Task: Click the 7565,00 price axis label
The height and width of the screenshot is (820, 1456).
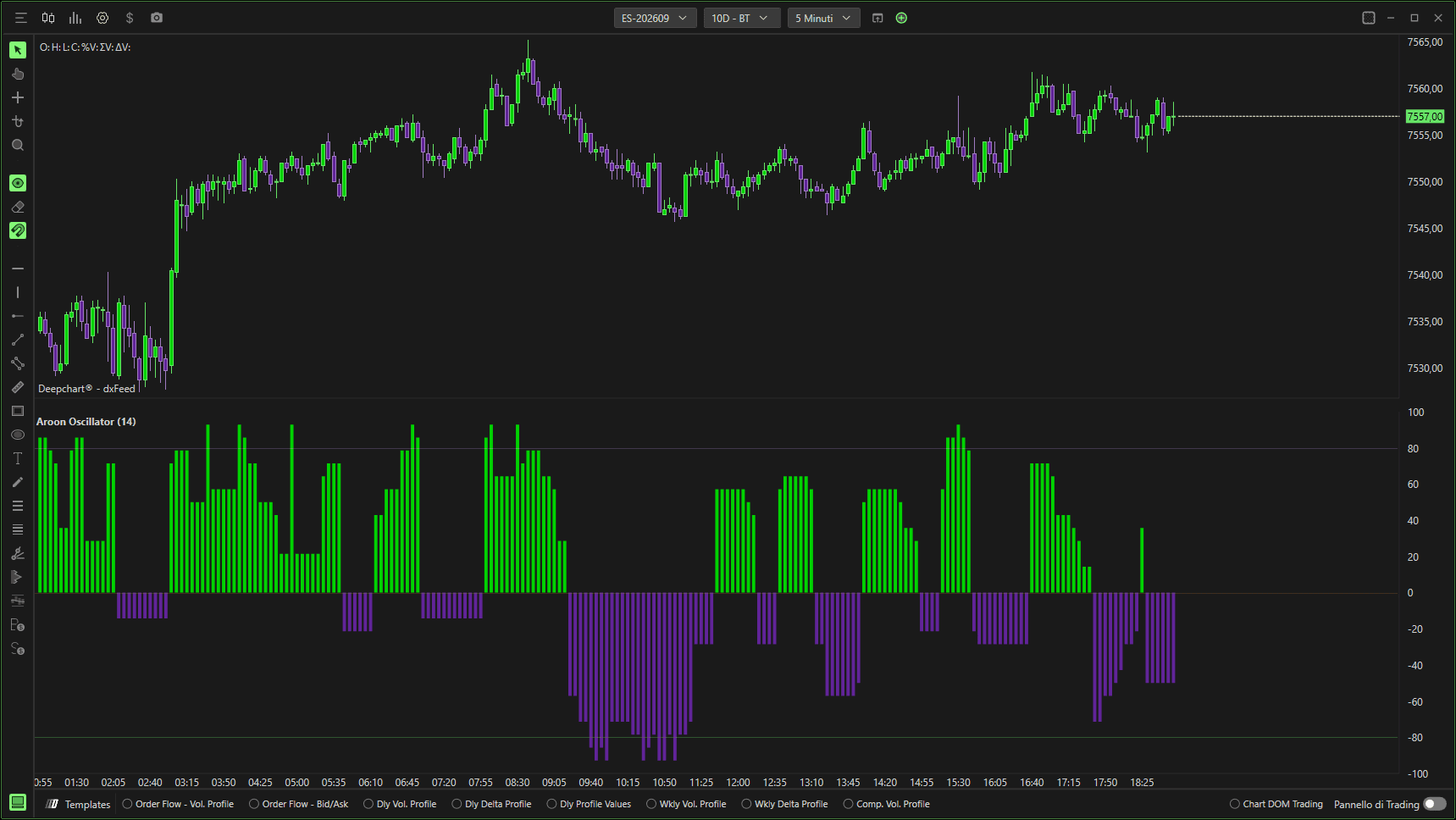Action: [1425, 42]
